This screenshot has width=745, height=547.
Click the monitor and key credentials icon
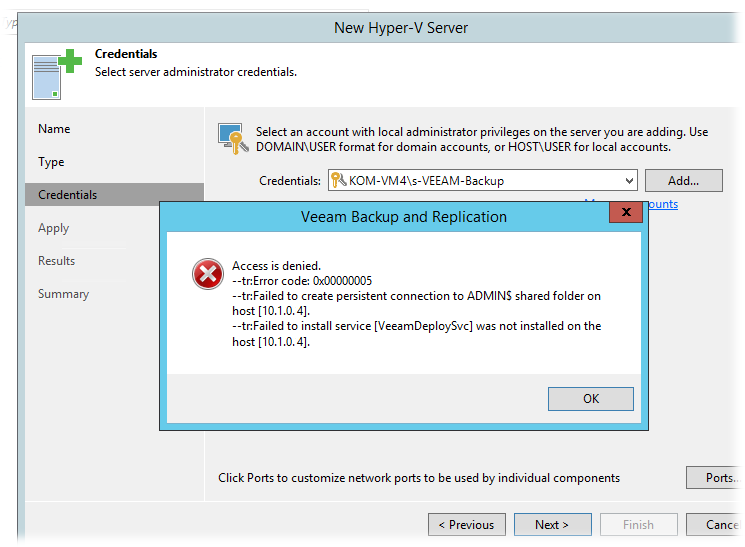click(x=233, y=139)
